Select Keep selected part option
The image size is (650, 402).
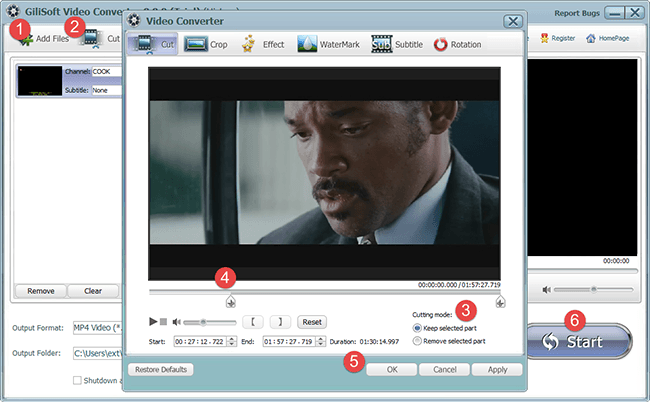click(417, 328)
